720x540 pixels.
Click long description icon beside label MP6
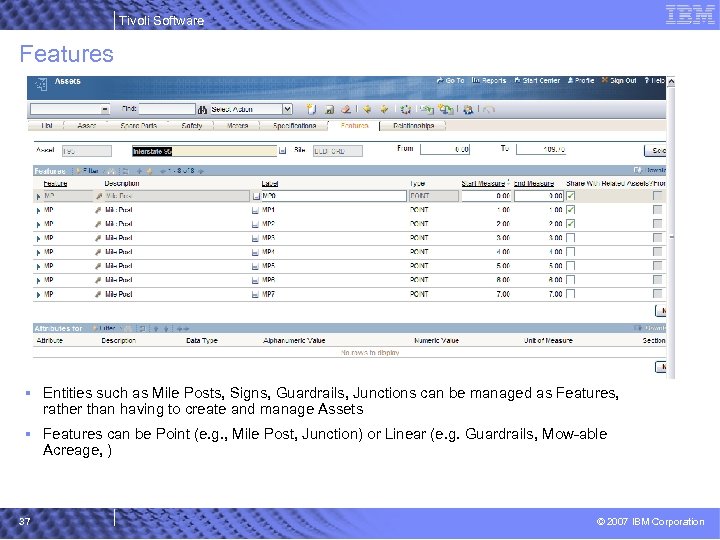[255, 280]
